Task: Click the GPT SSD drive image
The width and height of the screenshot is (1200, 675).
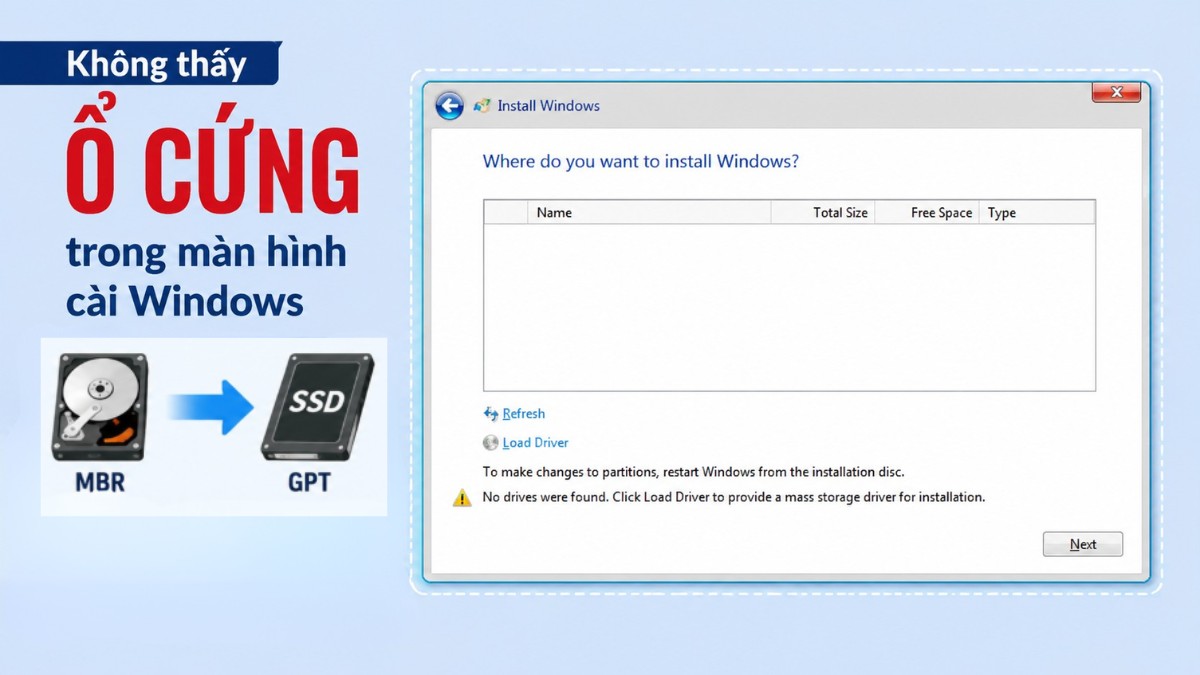Action: pos(317,407)
